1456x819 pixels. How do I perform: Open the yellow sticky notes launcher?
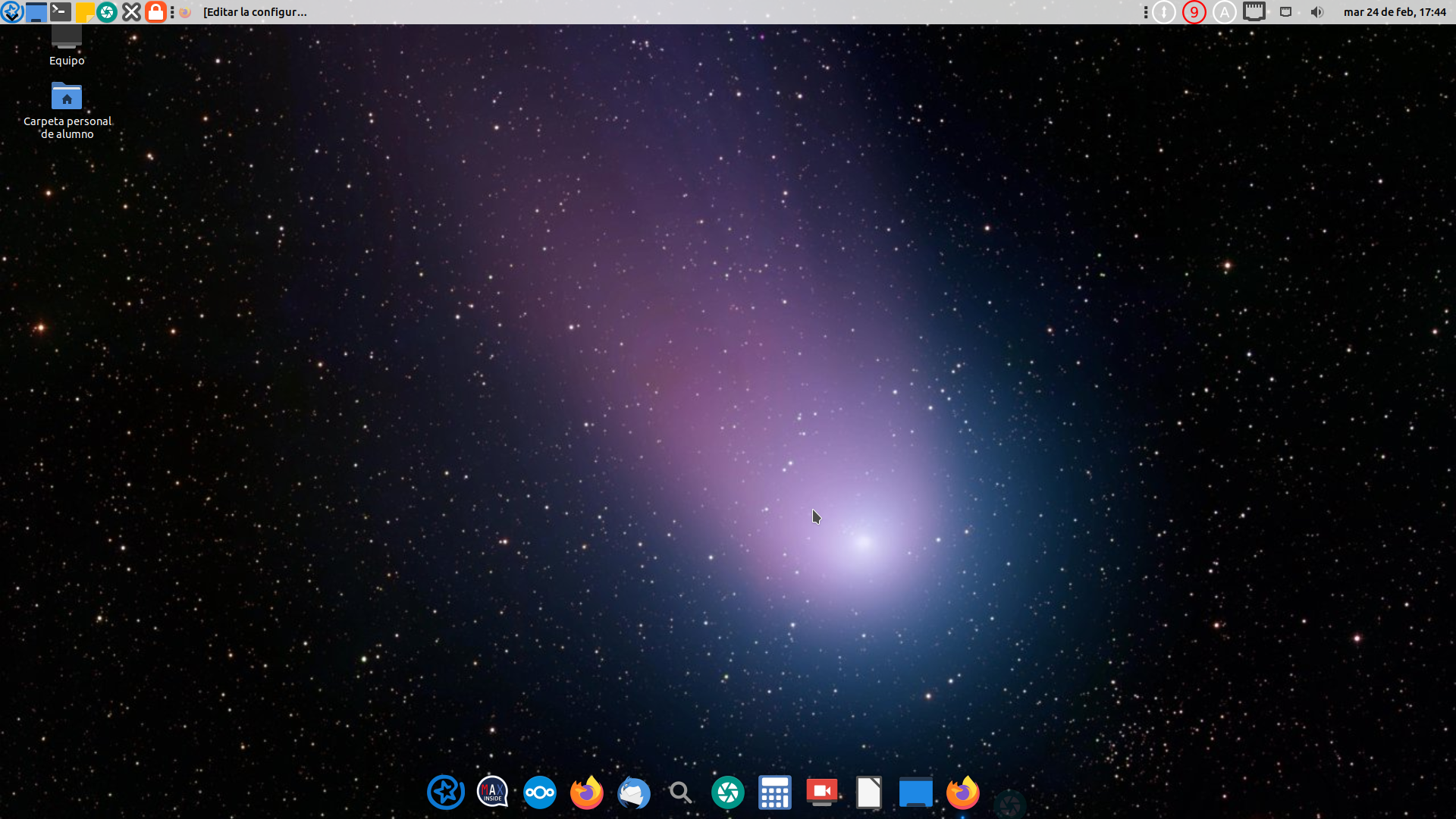tap(84, 12)
